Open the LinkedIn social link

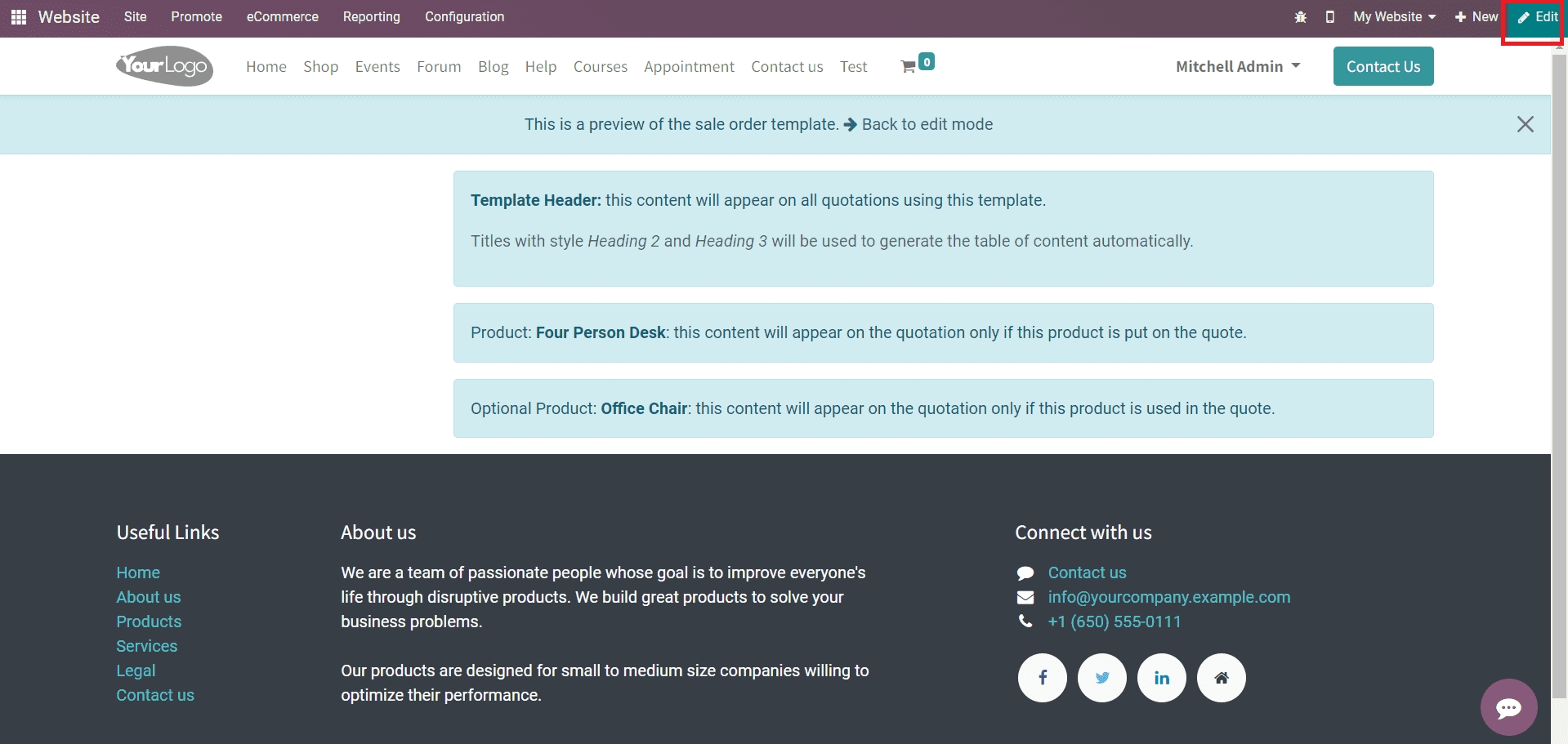point(1161,678)
